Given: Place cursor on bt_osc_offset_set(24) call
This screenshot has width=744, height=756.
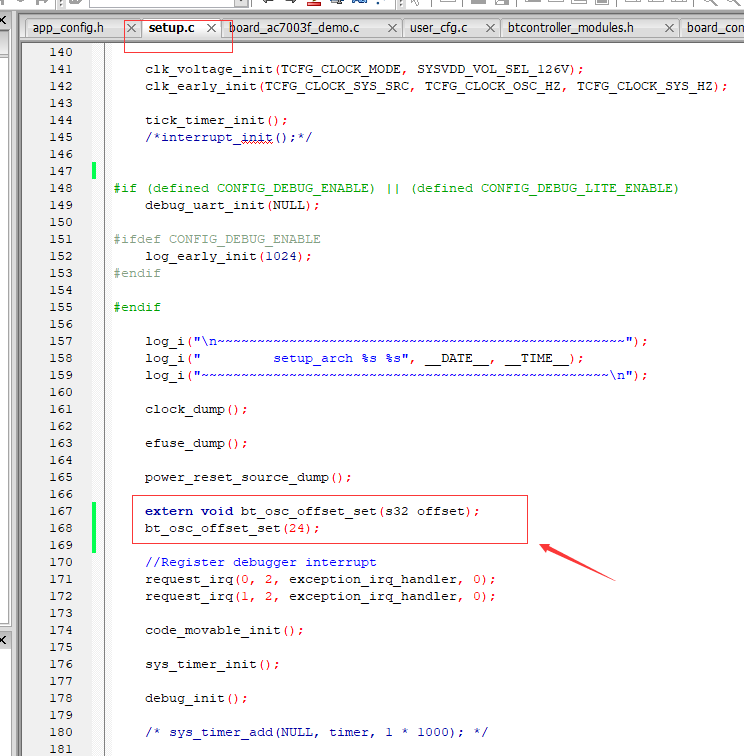Looking at the screenshot, I should click(232, 528).
